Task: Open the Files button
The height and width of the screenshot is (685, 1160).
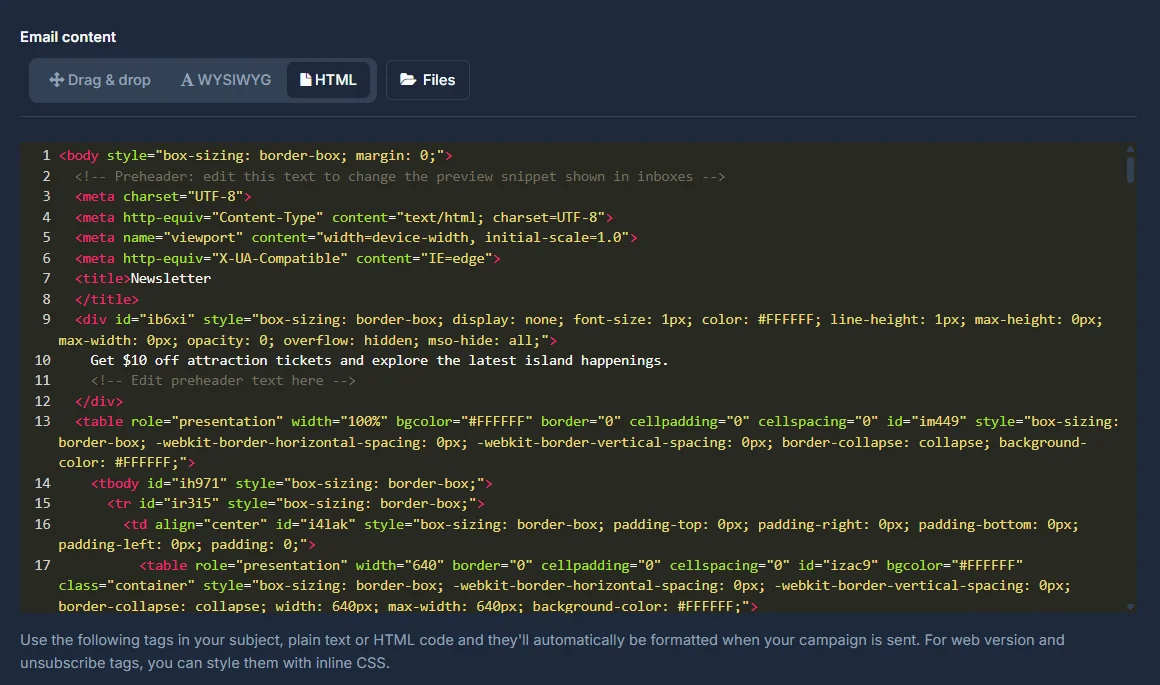Action: click(428, 80)
